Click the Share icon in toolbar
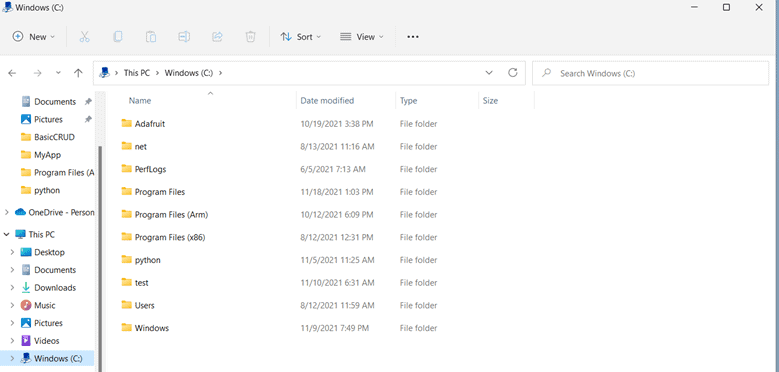Screen dimensions: 779x372 (x=217, y=37)
